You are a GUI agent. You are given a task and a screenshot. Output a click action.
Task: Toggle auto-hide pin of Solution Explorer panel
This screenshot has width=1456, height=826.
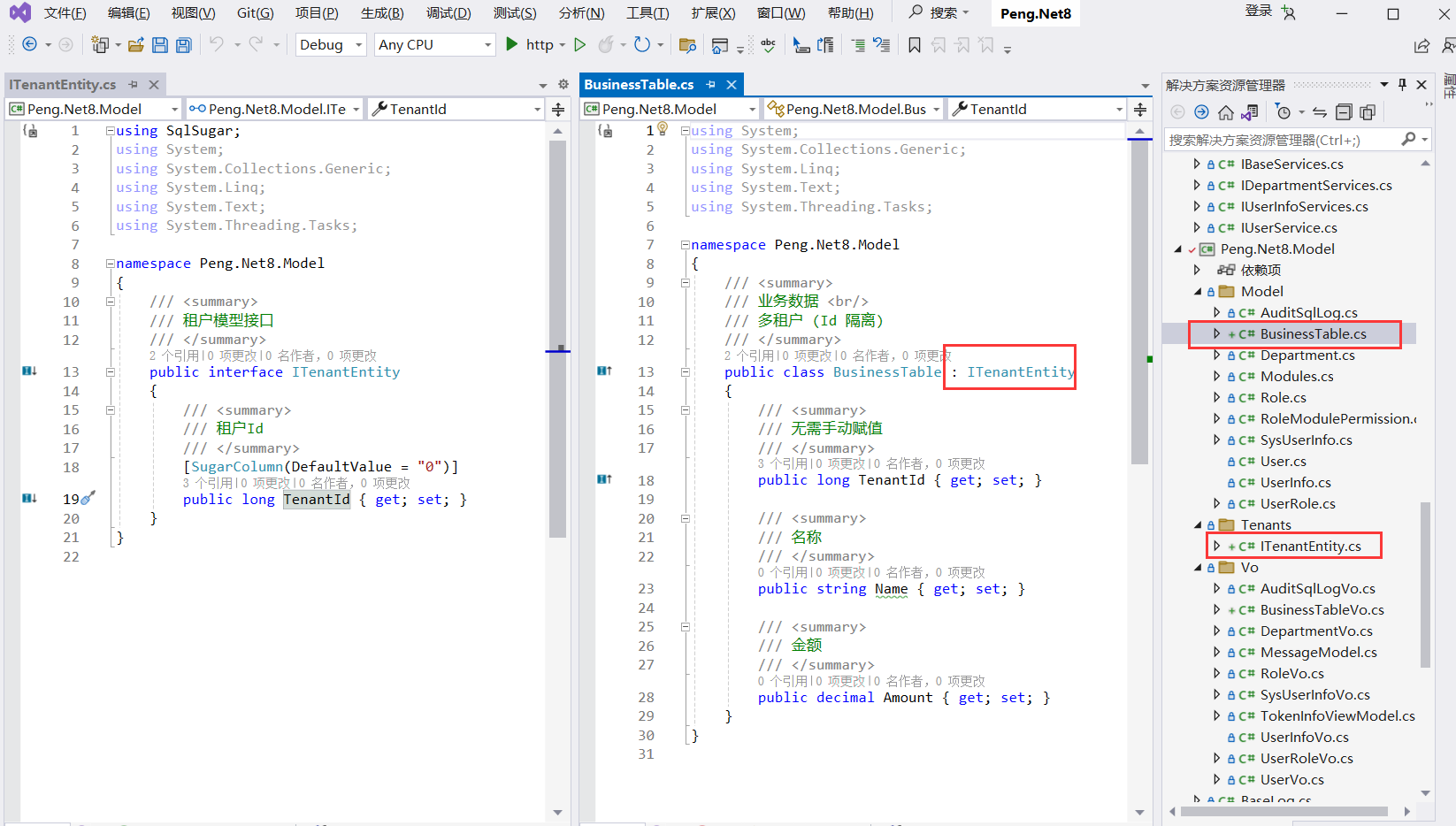coord(1402,84)
